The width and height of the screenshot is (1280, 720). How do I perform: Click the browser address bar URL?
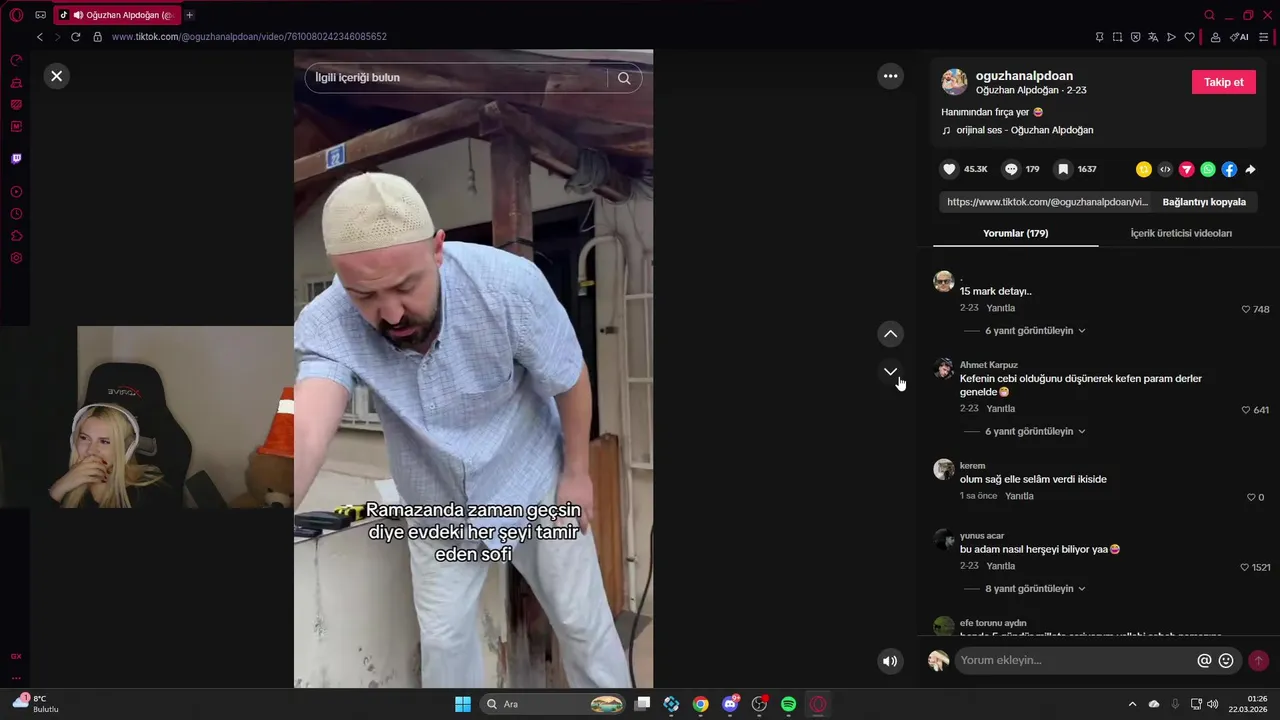click(x=249, y=37)
